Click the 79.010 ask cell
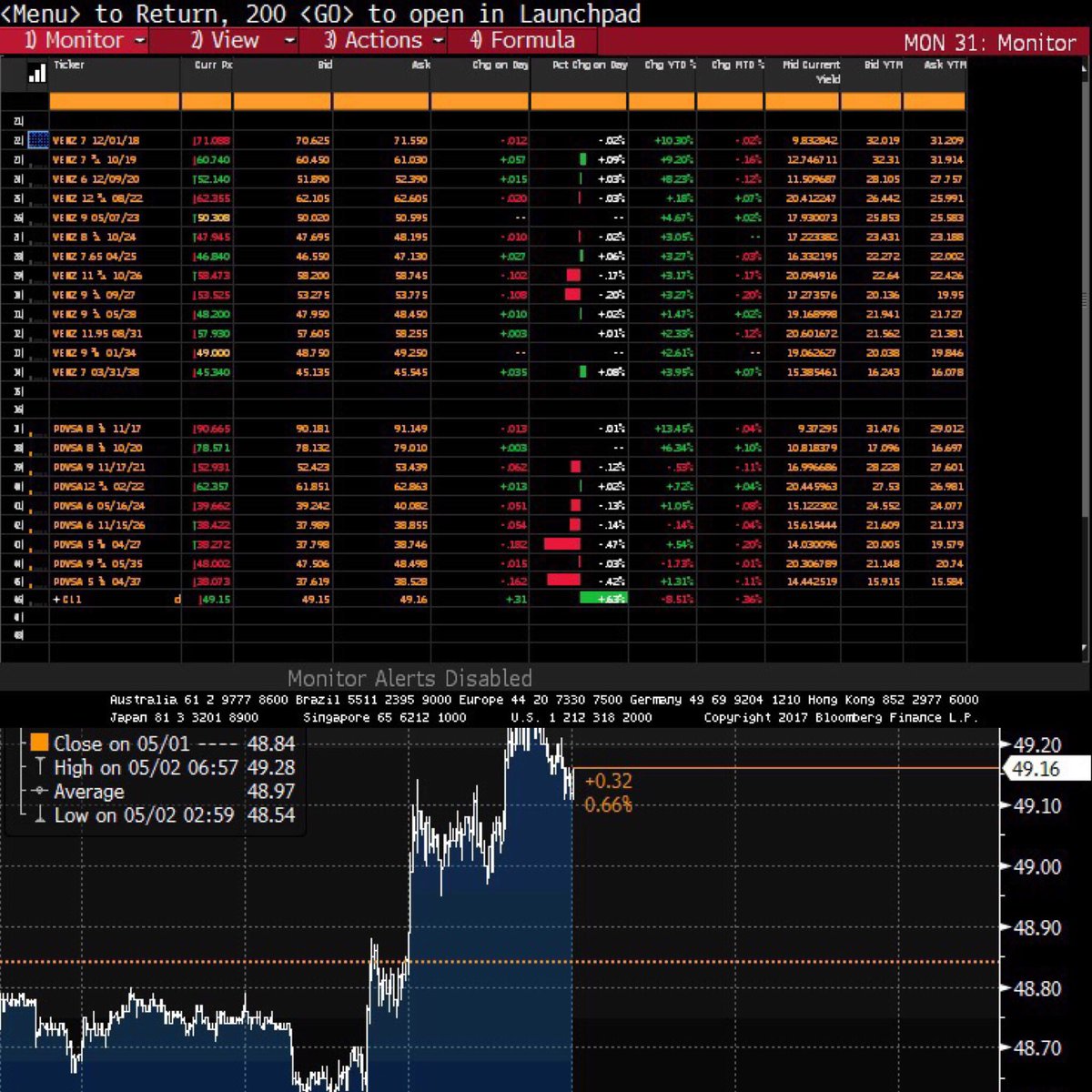The width and height of the screenshot is (1092, 1092). (x=409, y=448)
